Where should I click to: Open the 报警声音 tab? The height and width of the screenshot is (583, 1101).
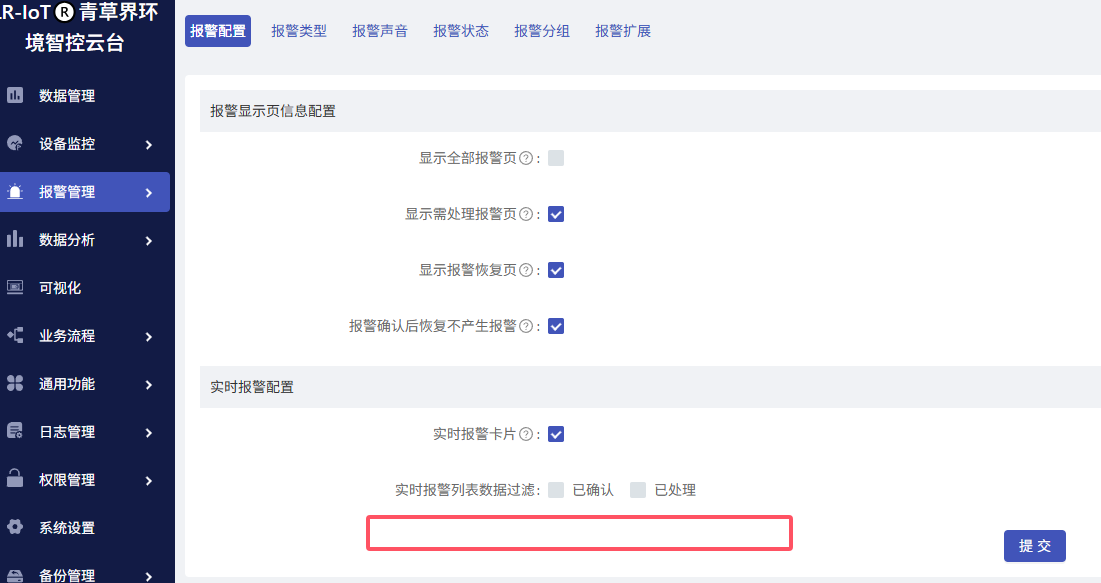tap(380, 31)
